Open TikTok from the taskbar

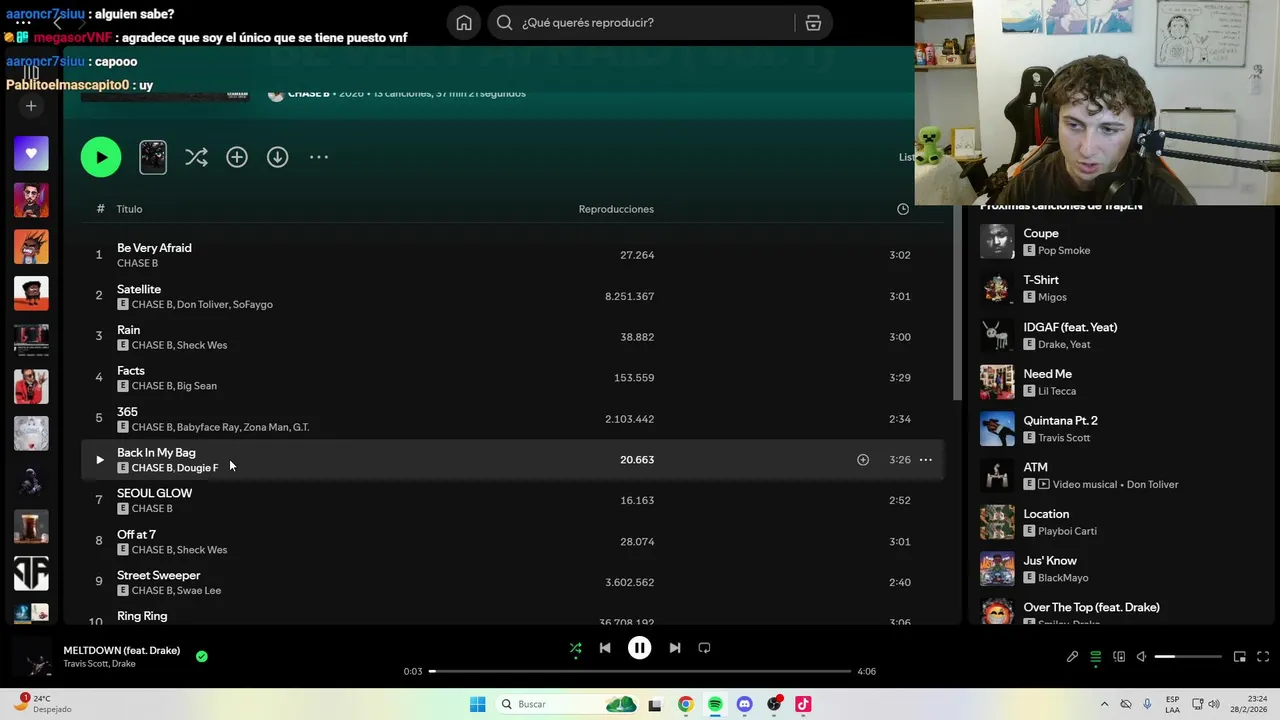[x=803, y=704]
